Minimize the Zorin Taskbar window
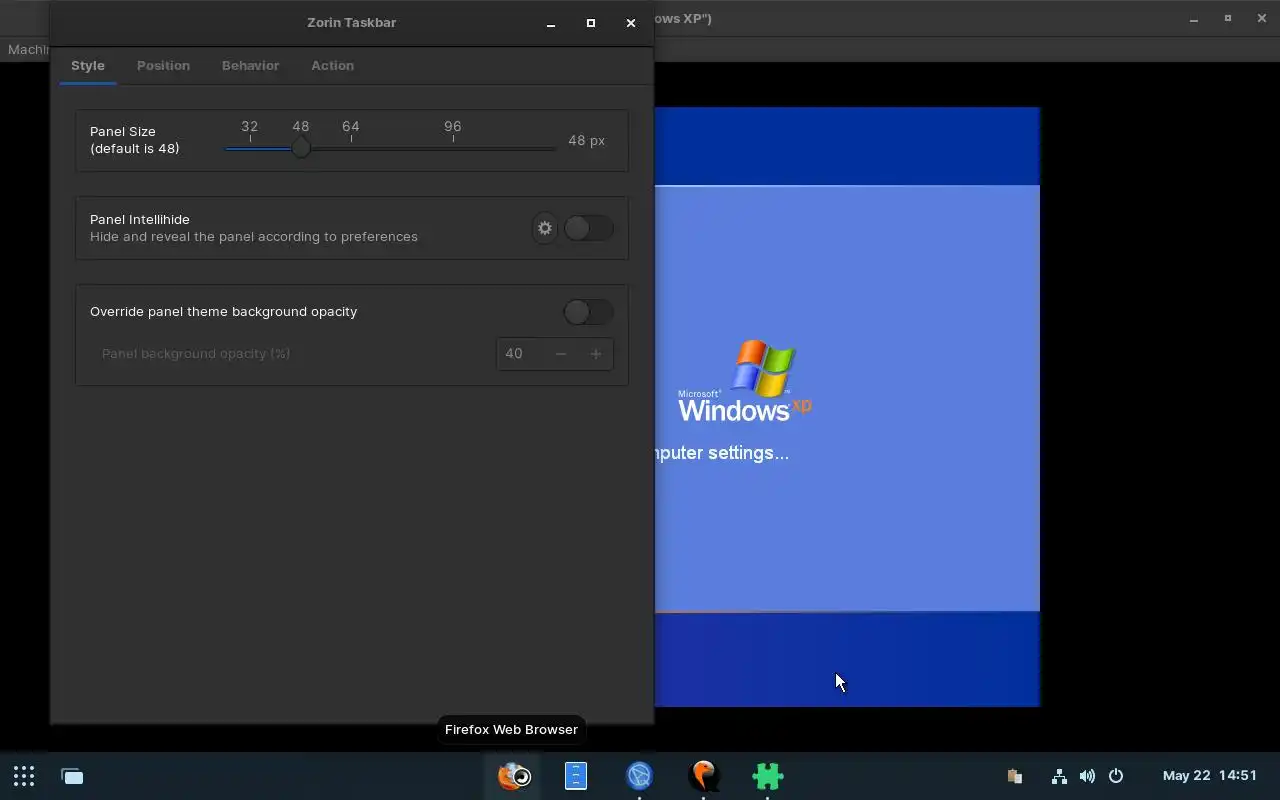This screenshot has height=800, width=1280. [551, 23]
